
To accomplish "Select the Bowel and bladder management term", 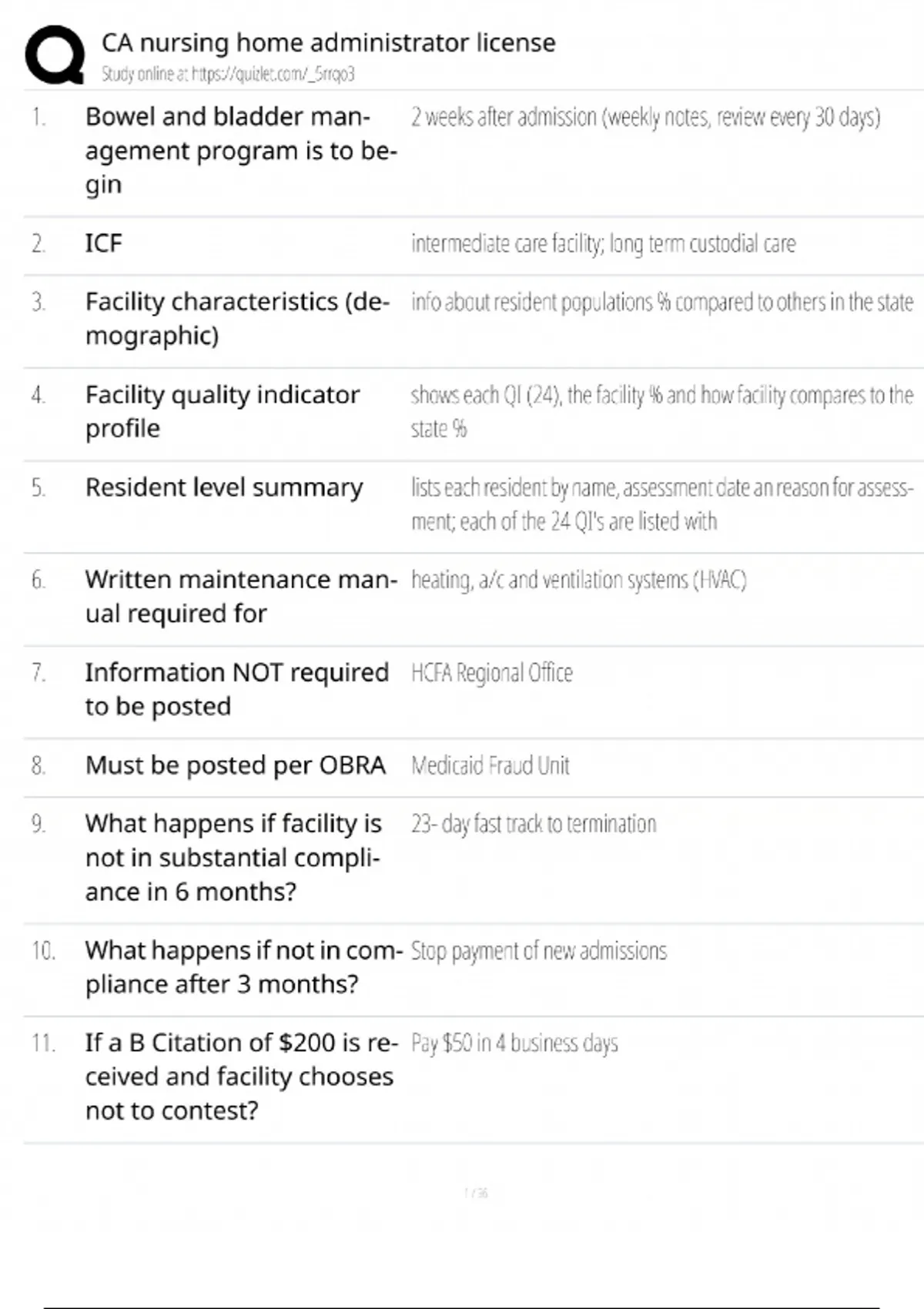I will click(x=240, y=150).
